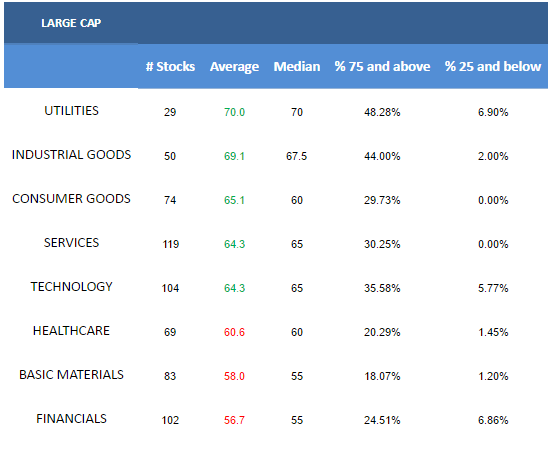Click the % 25 and below header
Image resolution: width=549 pixels, height=449 pixels.
coord(493,67)
